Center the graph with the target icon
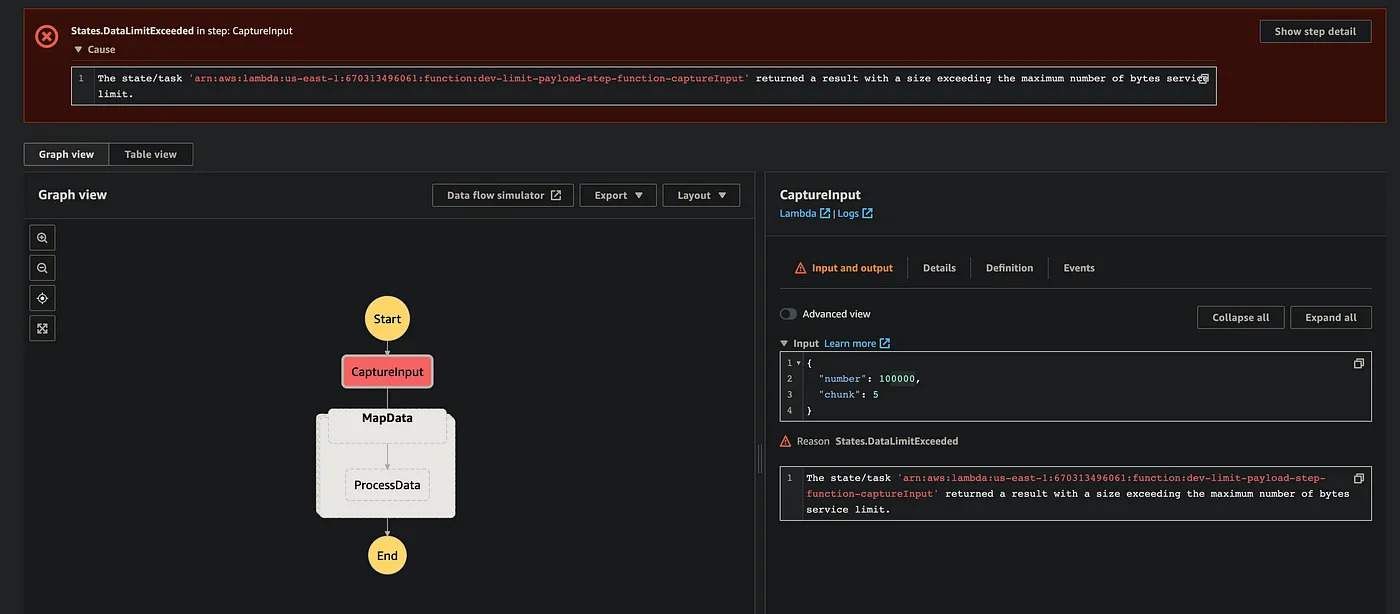 (x=42, y=298)
